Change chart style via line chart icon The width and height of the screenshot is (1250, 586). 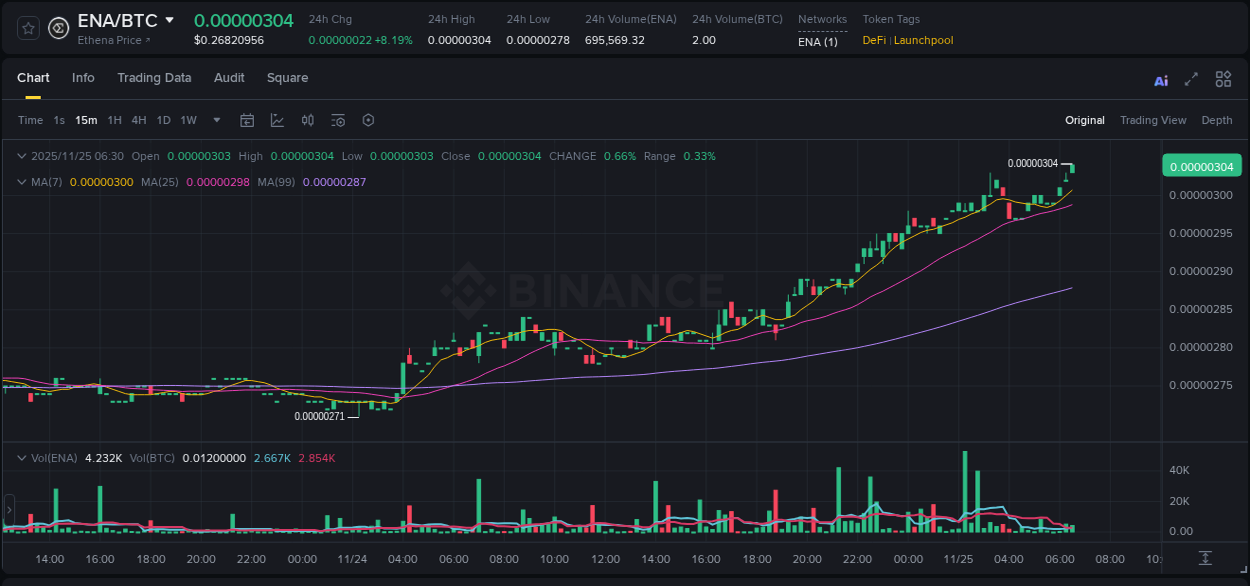(x=277, y=120)
